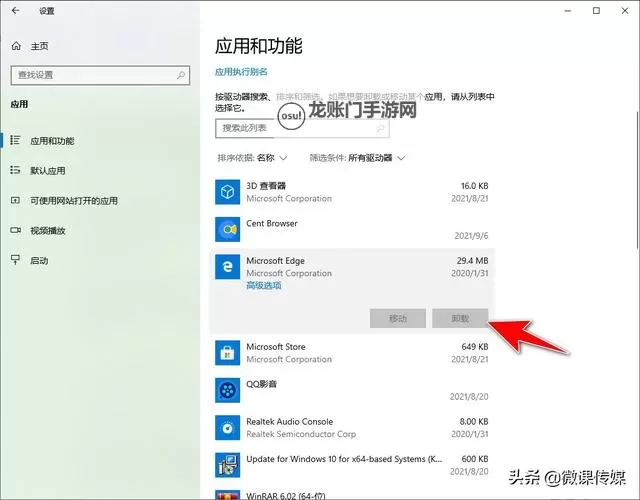640x500 pixels.
Task: Select the 视频播放 sidebar icon
Action: [x=15, y=230]
